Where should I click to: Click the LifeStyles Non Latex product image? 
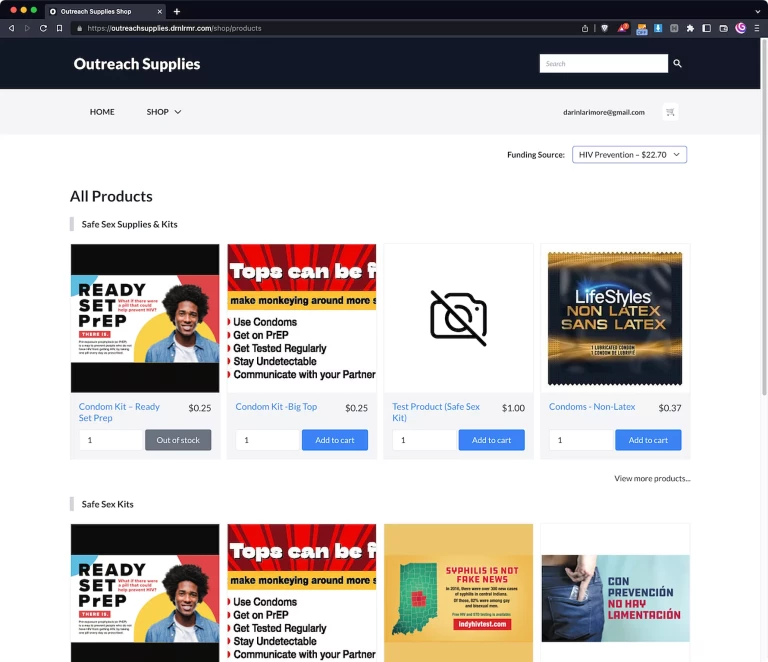(x=615, y=318)
